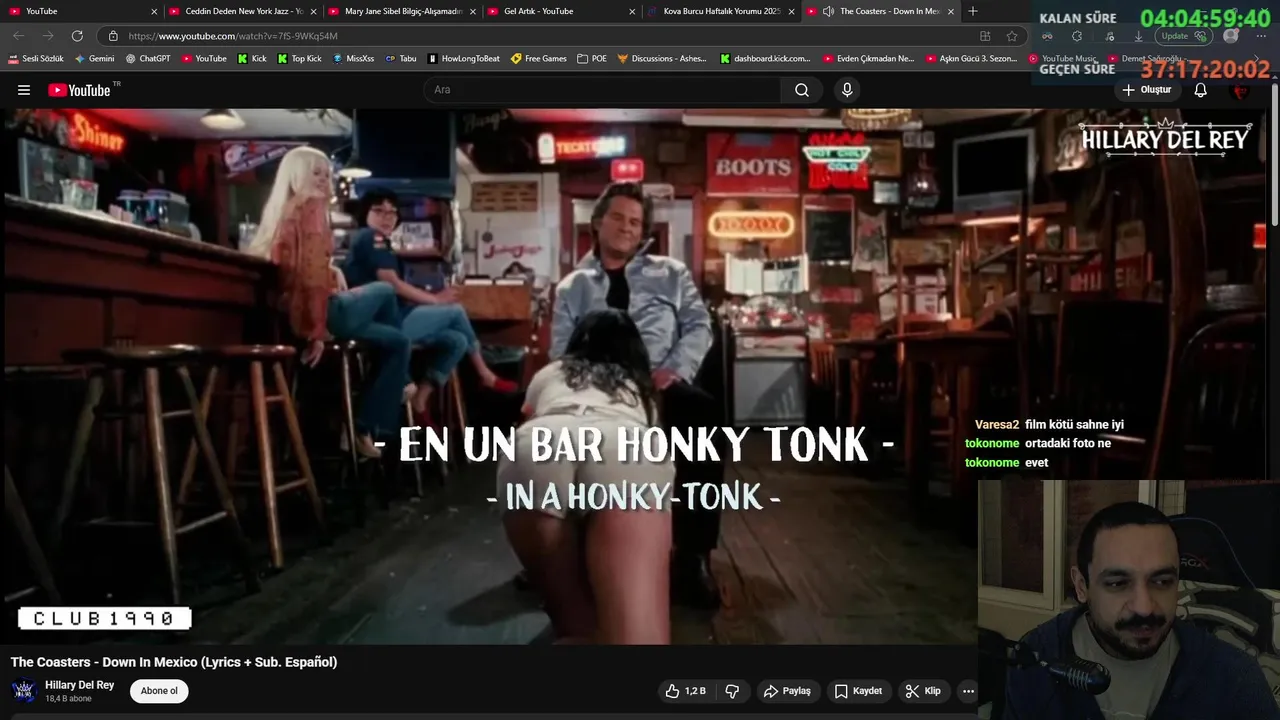
Task: Open the Hillary Del Rey channel name link
Action: pyautogui.click(x=79, y=685)
